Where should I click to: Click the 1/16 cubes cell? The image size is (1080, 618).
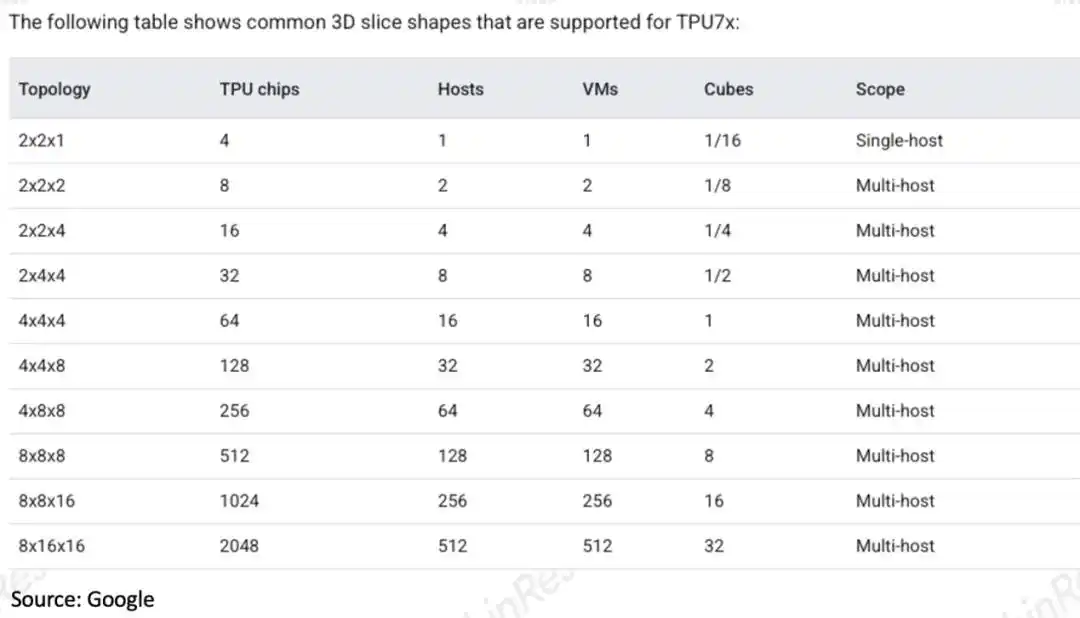723,141
